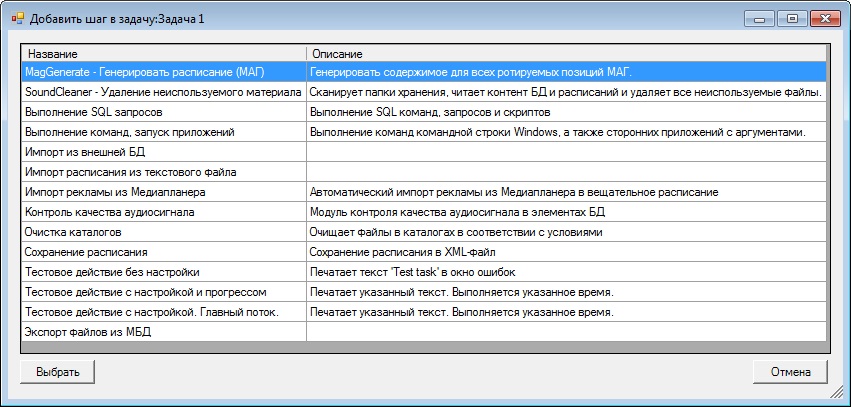Click description Выполнение команд командной строки Windows
851x407 pixels.
click(x=566, y=132)
